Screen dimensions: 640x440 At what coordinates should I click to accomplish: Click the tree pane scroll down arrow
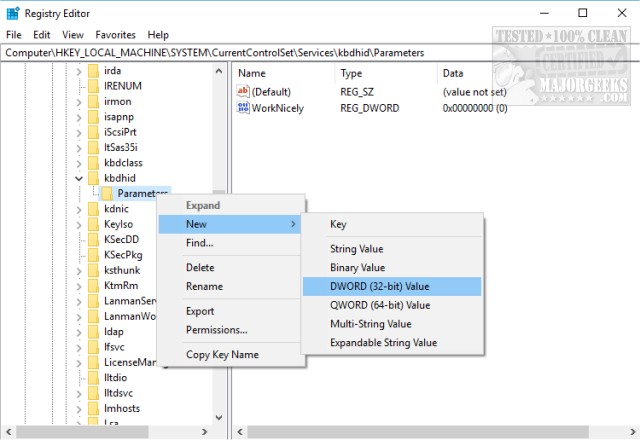(219, 417)
